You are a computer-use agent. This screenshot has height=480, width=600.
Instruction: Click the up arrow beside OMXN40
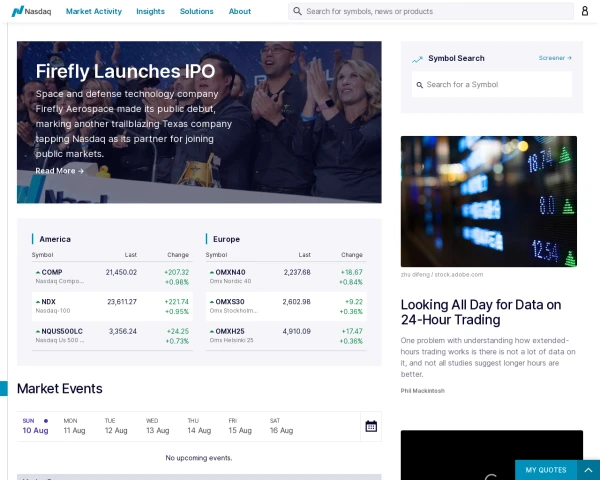[x=212, y=272]
